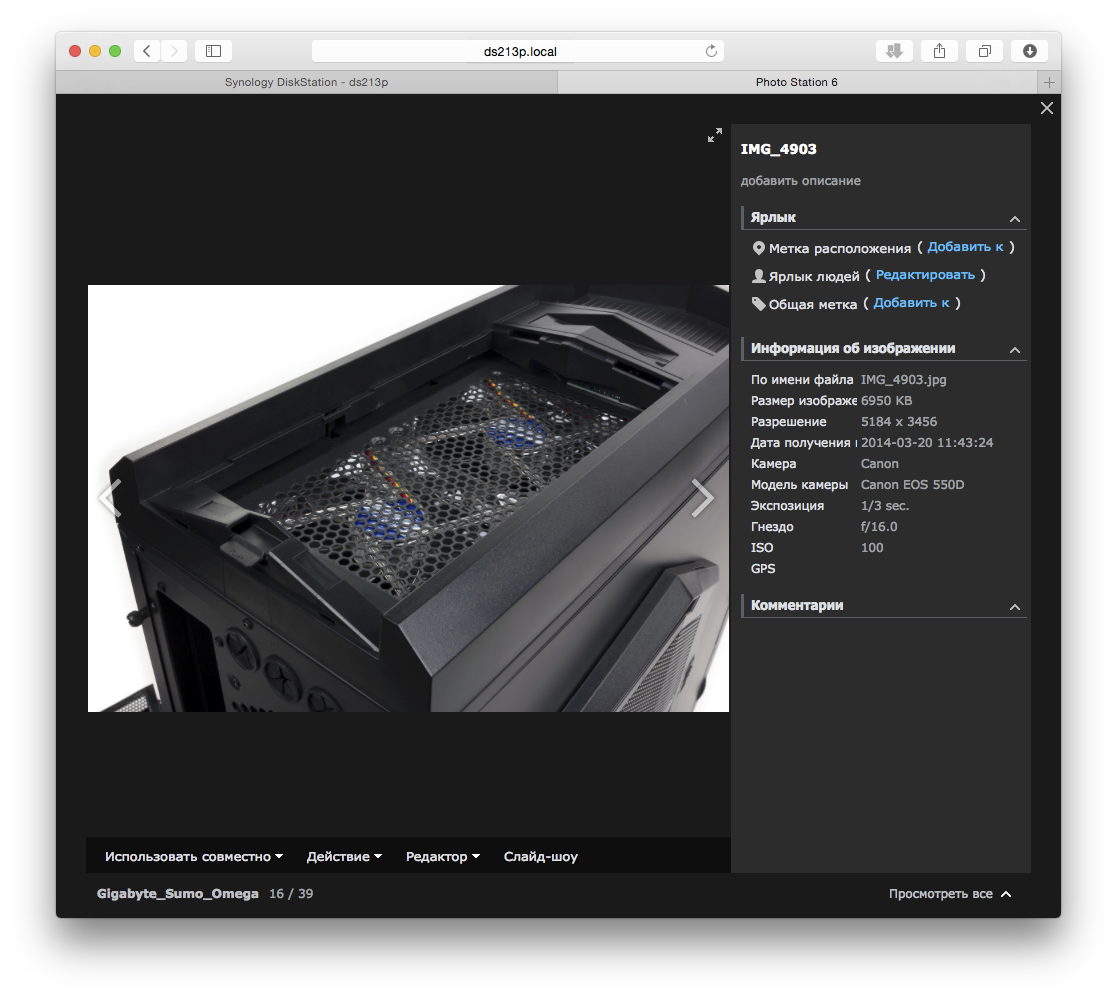Screen dimensions: 1117x998
Task: Open the Редактор dropdown menu
Action: [x=442, y=856]
